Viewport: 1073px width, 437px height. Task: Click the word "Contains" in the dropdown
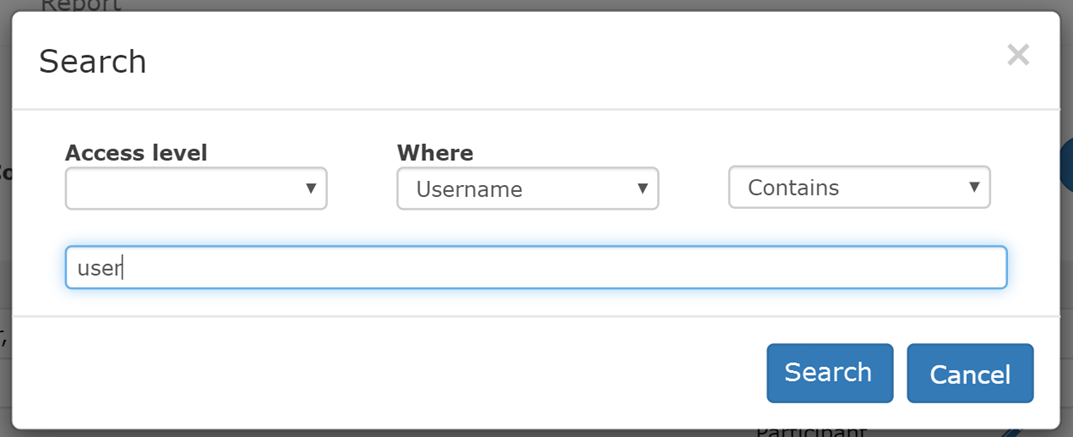tap(793, 187)
